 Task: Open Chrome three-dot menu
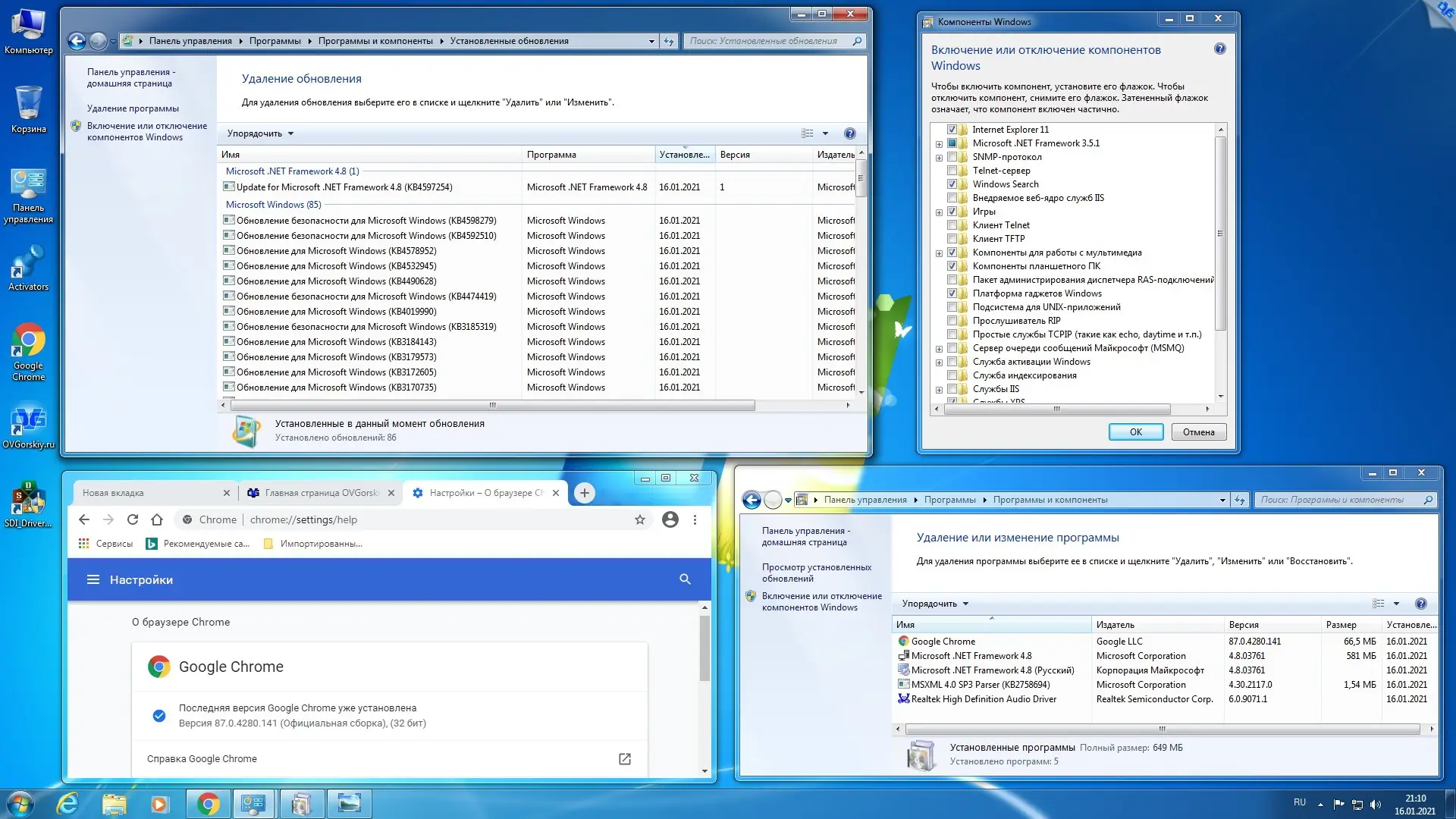(x=695, y=519)
